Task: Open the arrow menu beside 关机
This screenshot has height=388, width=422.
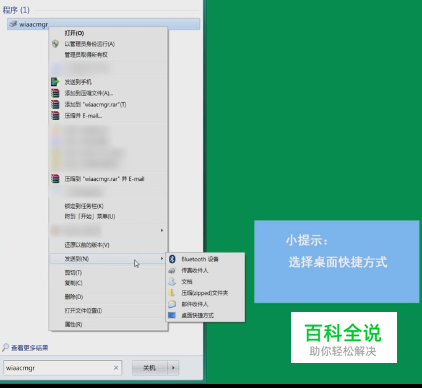Action: click(173, 368)
